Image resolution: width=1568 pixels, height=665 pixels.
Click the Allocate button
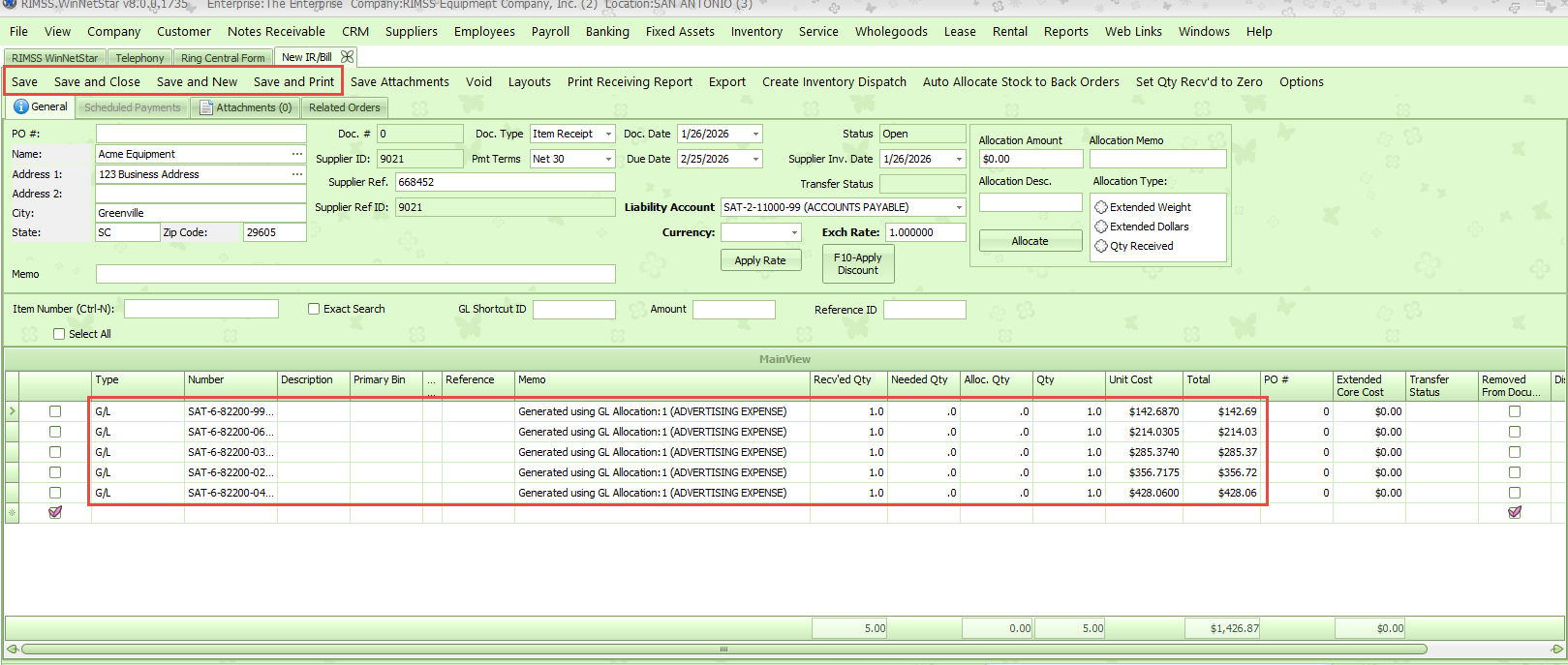1030,241
